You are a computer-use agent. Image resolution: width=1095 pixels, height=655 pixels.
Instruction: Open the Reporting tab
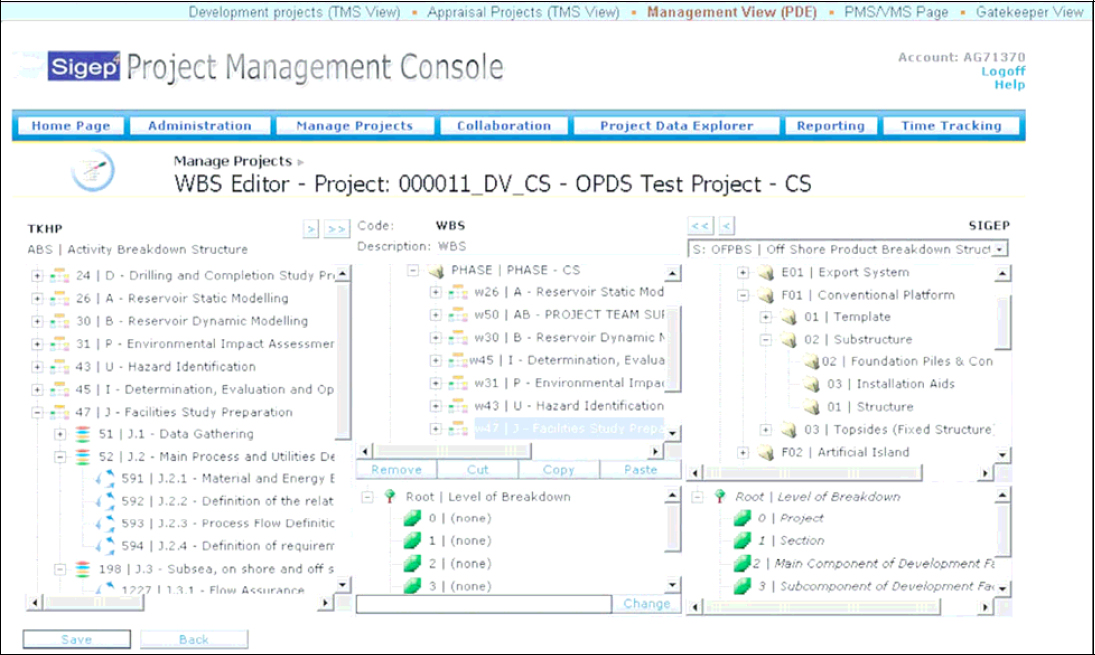click(x=830, y=126)
